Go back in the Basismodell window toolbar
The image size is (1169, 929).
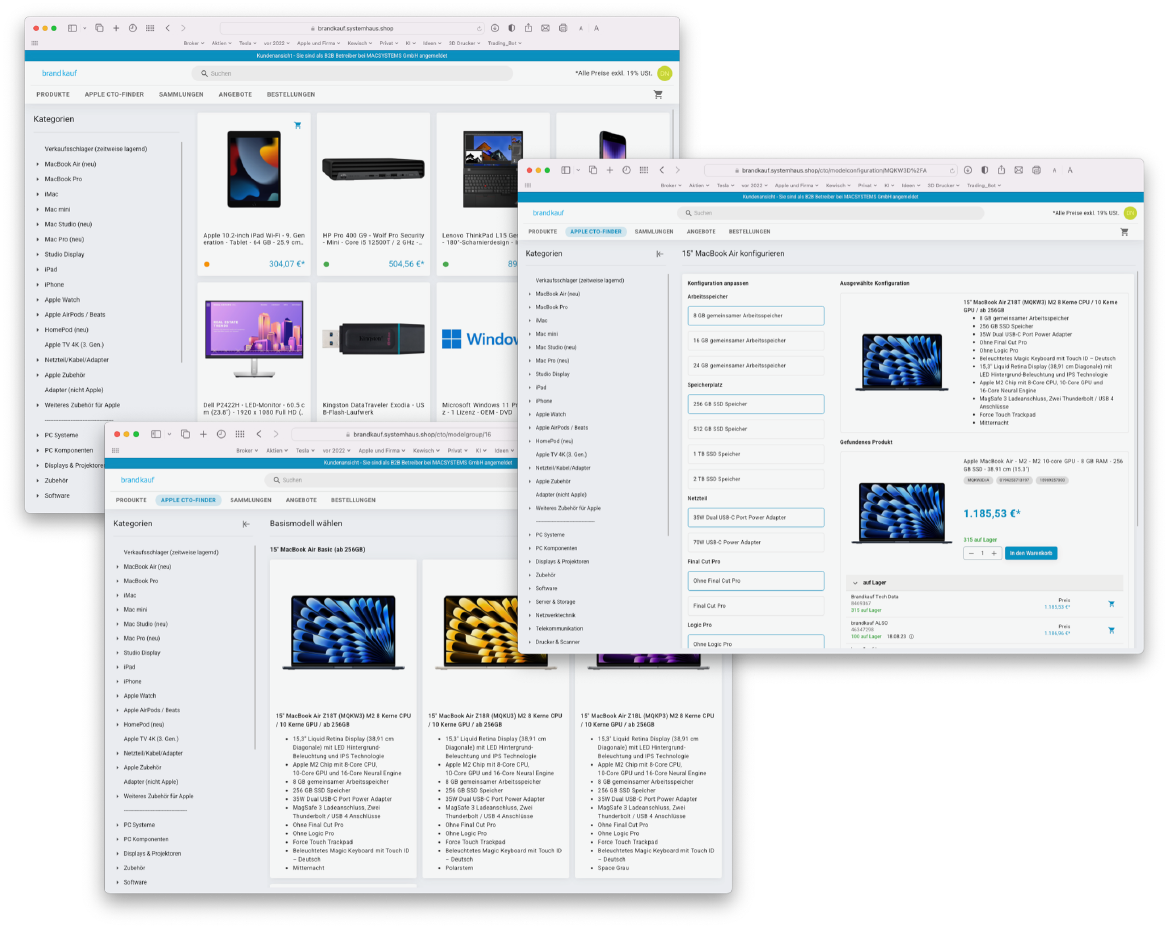point(259,434)
